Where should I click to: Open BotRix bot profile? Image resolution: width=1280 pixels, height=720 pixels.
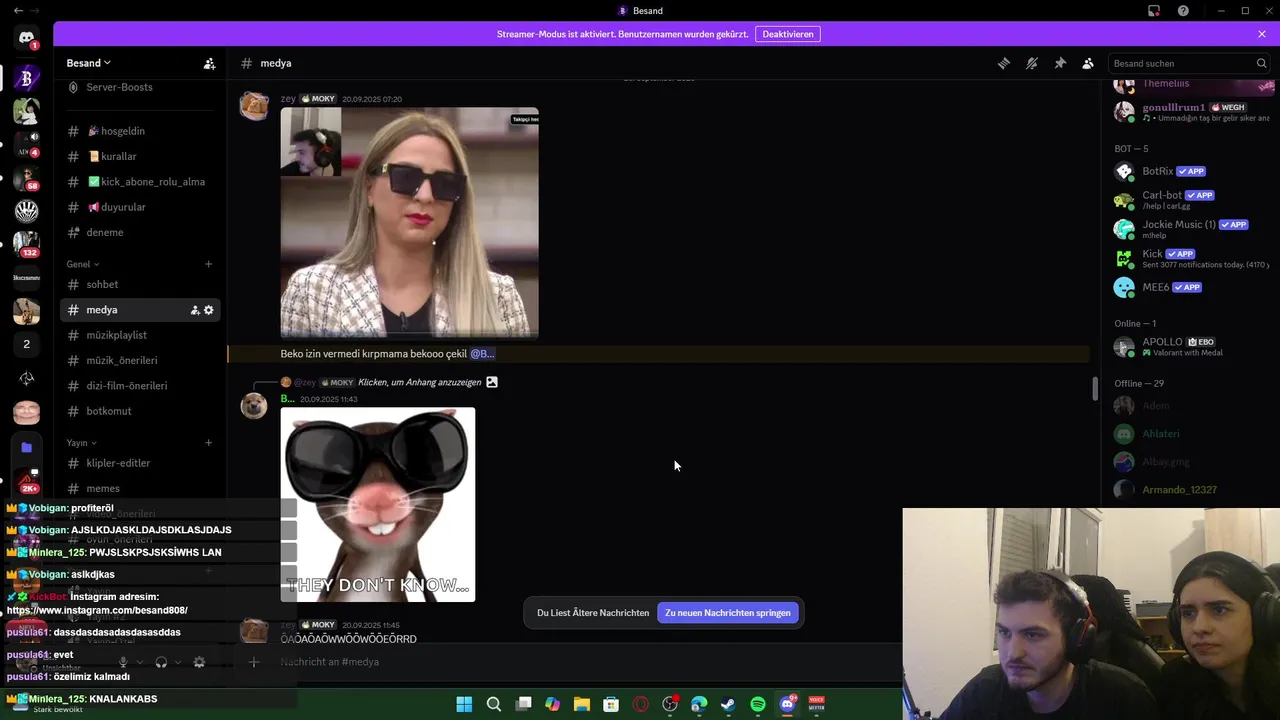coord(1190,171)
